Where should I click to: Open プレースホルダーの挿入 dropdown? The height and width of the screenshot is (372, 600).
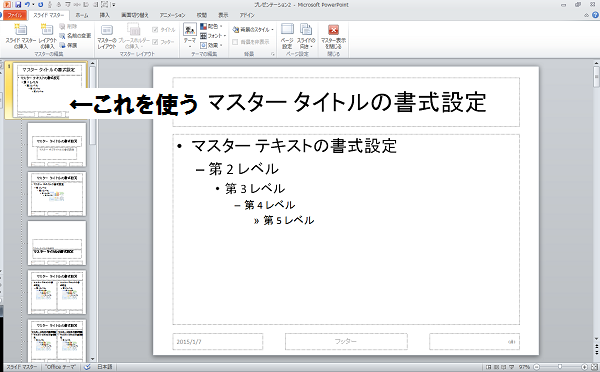(134, 36)
